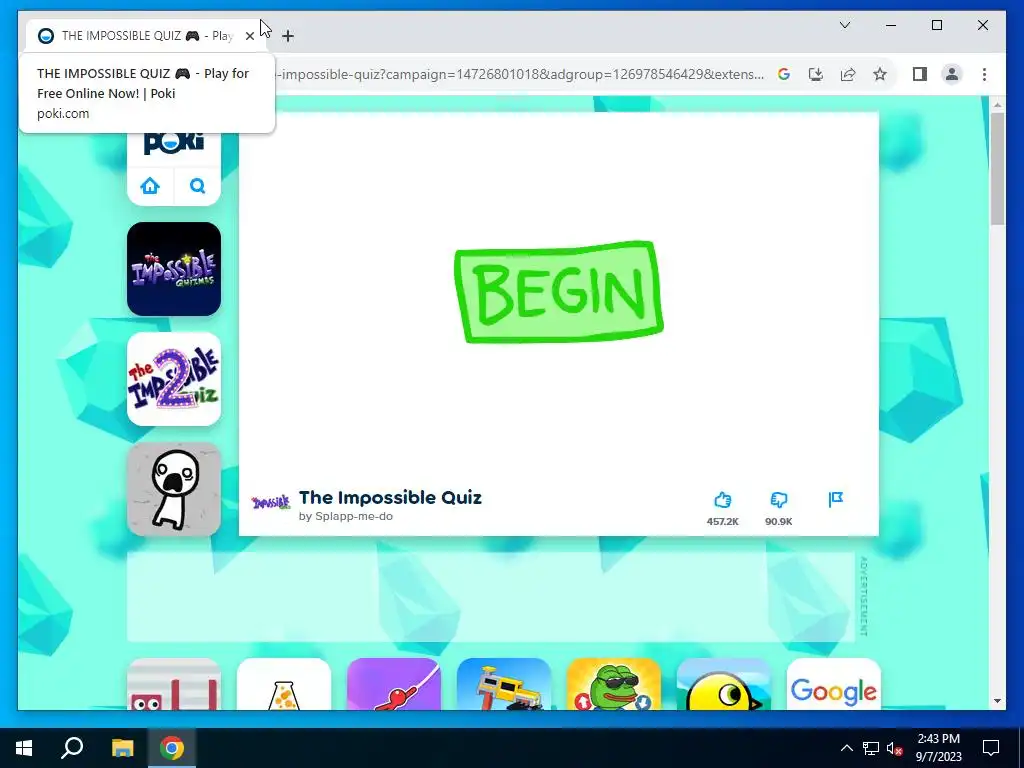Open the red stickman swing game thumbnail

coord(394,684)
